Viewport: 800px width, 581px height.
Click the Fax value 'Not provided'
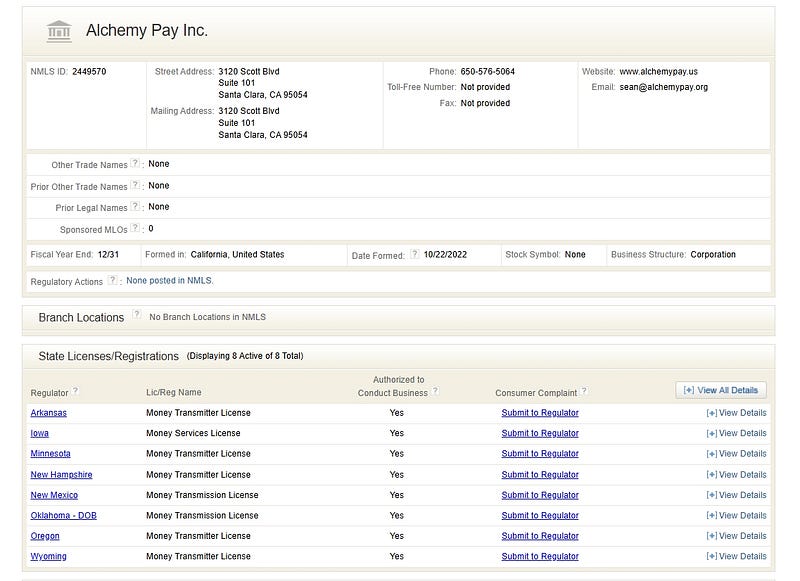click(x=485, y=103)
